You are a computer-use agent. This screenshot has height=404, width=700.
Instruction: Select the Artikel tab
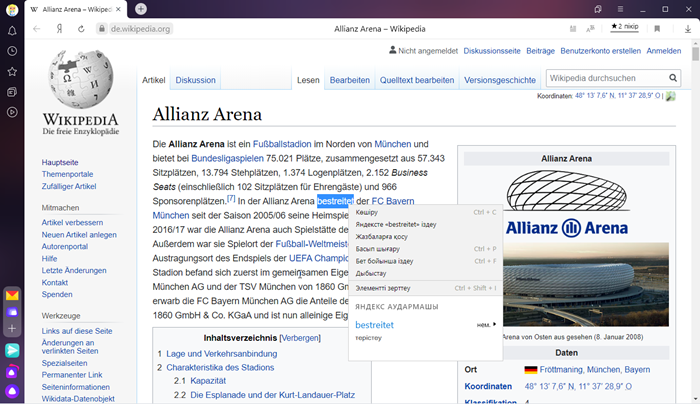pos(154,80)
